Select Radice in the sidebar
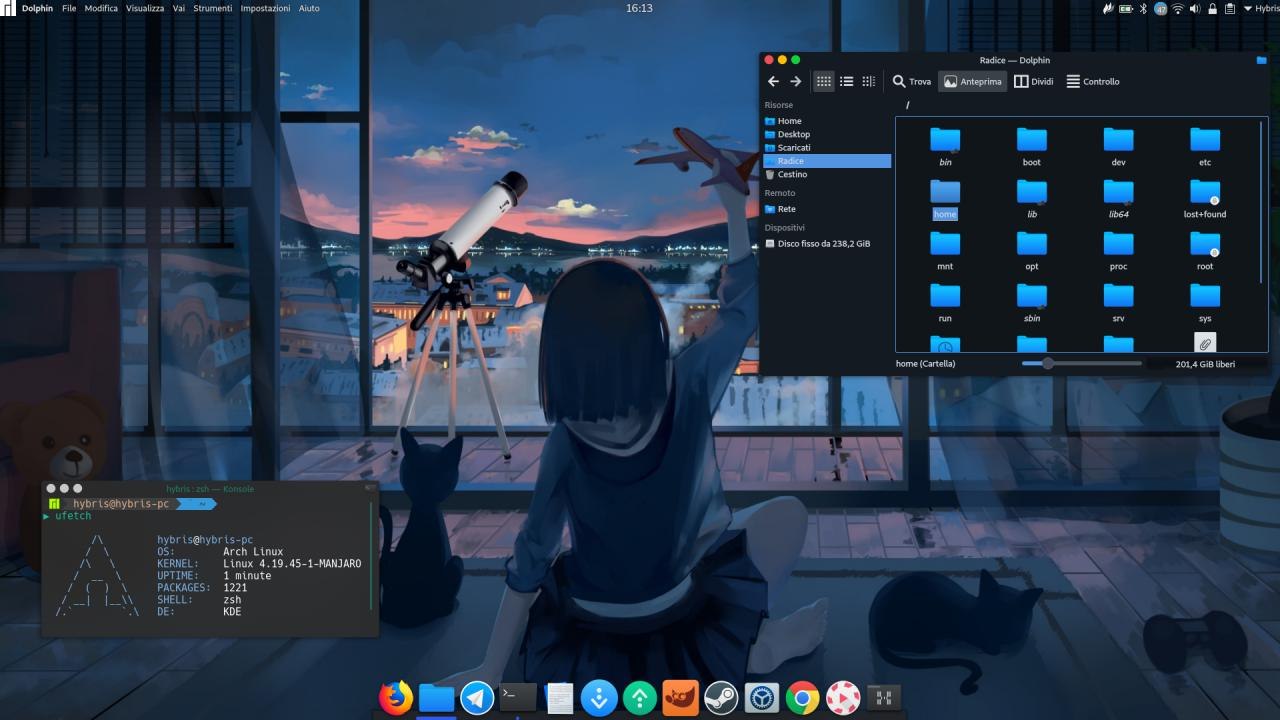Viewport: 1280px width, 720px height. point(826,161)
